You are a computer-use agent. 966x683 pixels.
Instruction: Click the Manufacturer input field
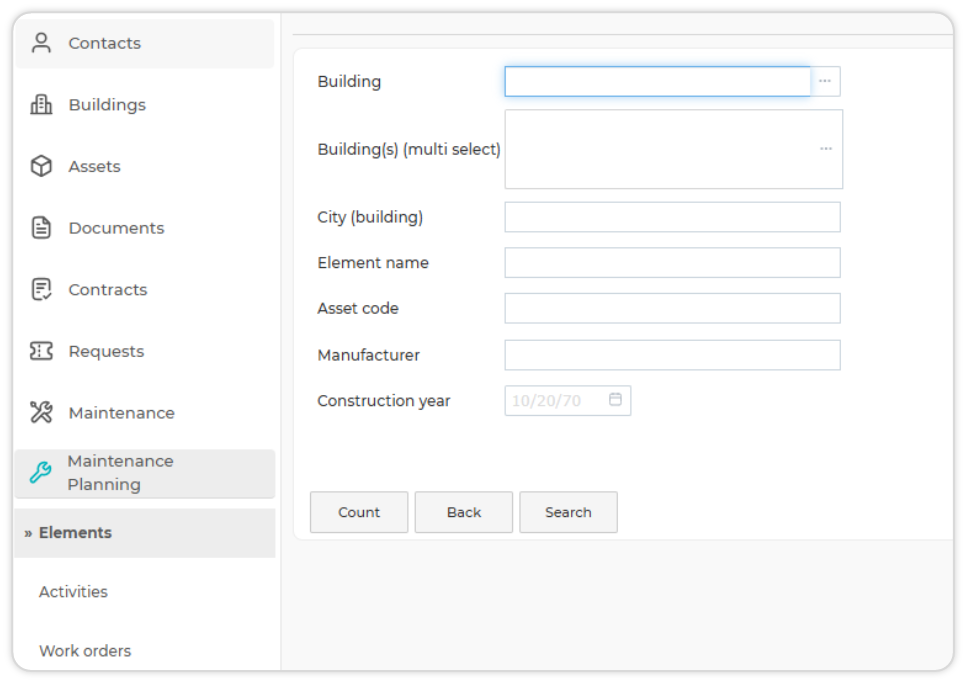pos(672,355)
